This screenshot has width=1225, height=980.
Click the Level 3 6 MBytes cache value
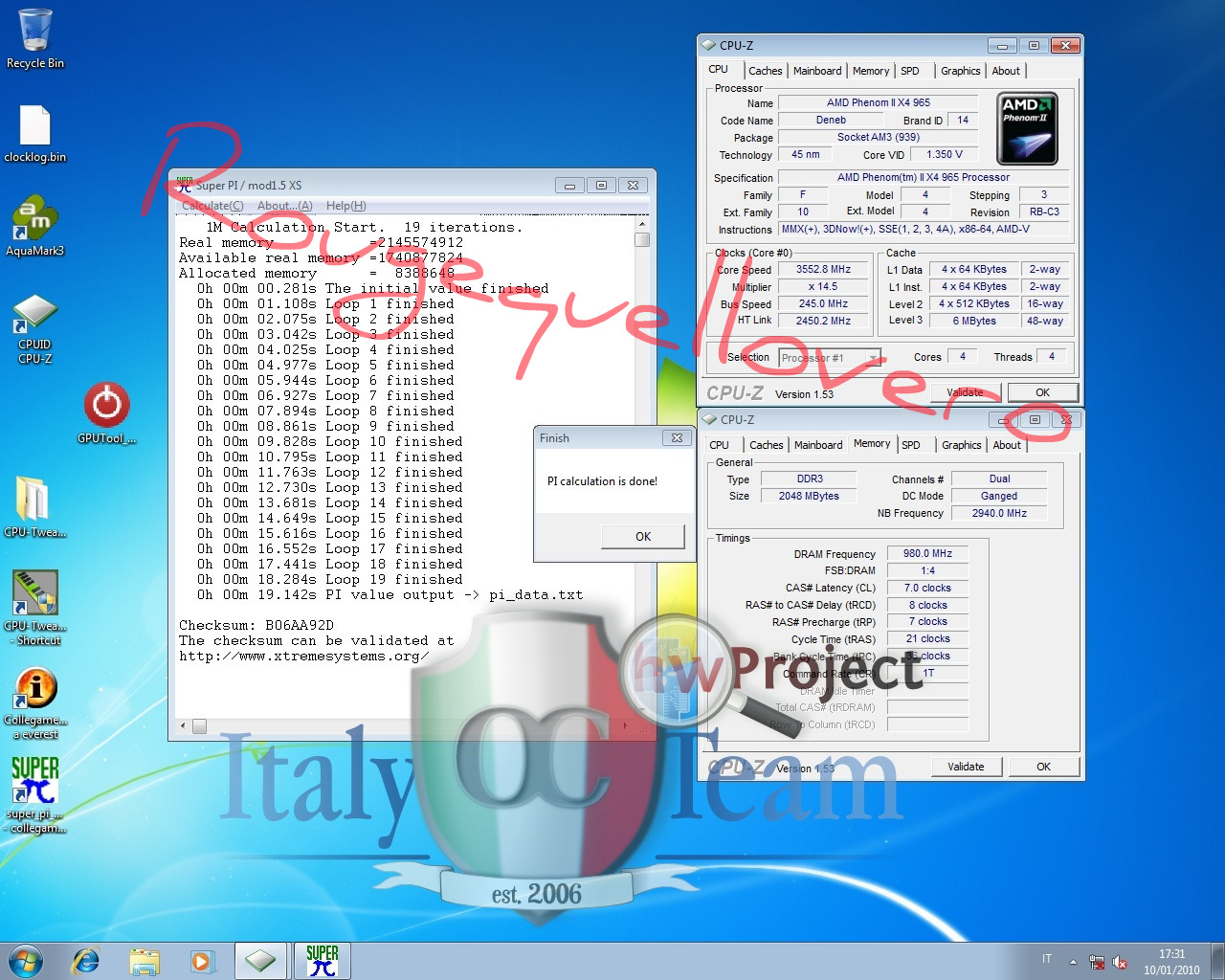(974, 322)
